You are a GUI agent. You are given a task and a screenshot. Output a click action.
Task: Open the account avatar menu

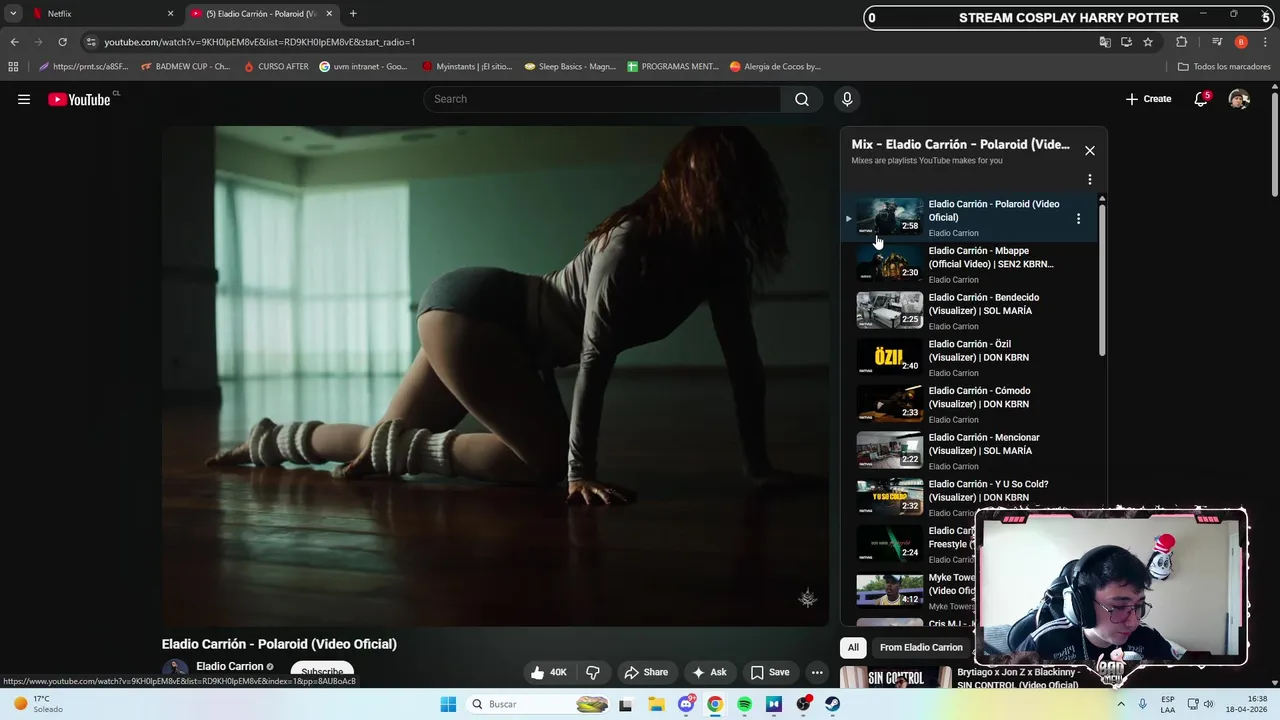[x=1239, y=99]
